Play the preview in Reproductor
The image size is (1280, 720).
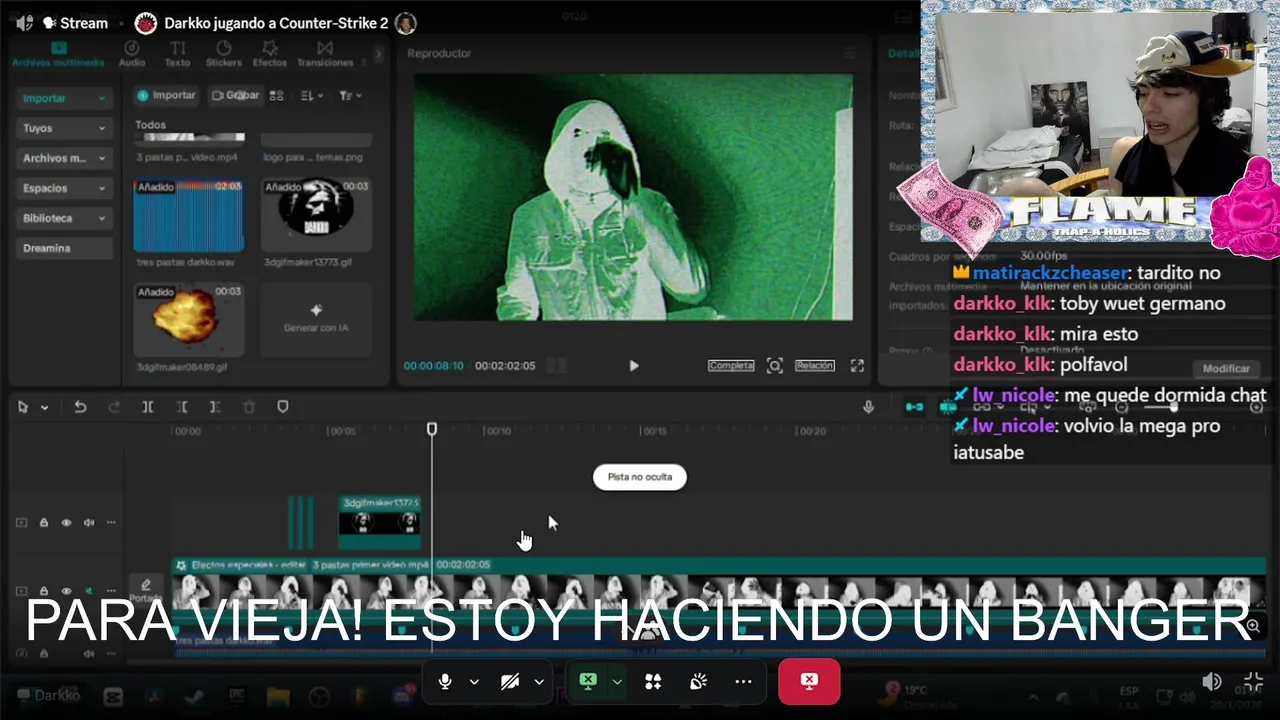[633, 366]
